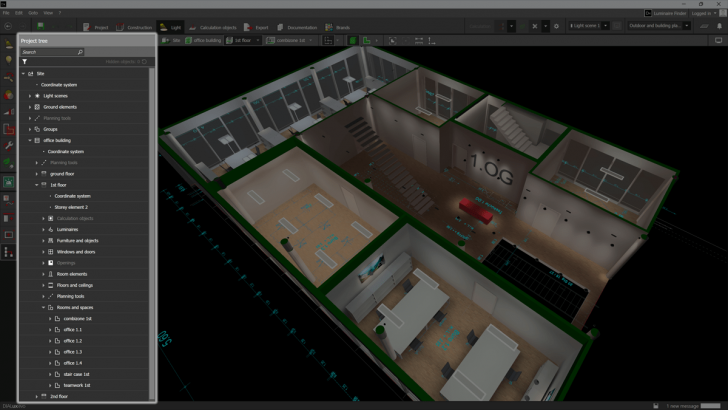728x410 pixels.
Task: Expand the Groups tree node
Action: point(30,129)
